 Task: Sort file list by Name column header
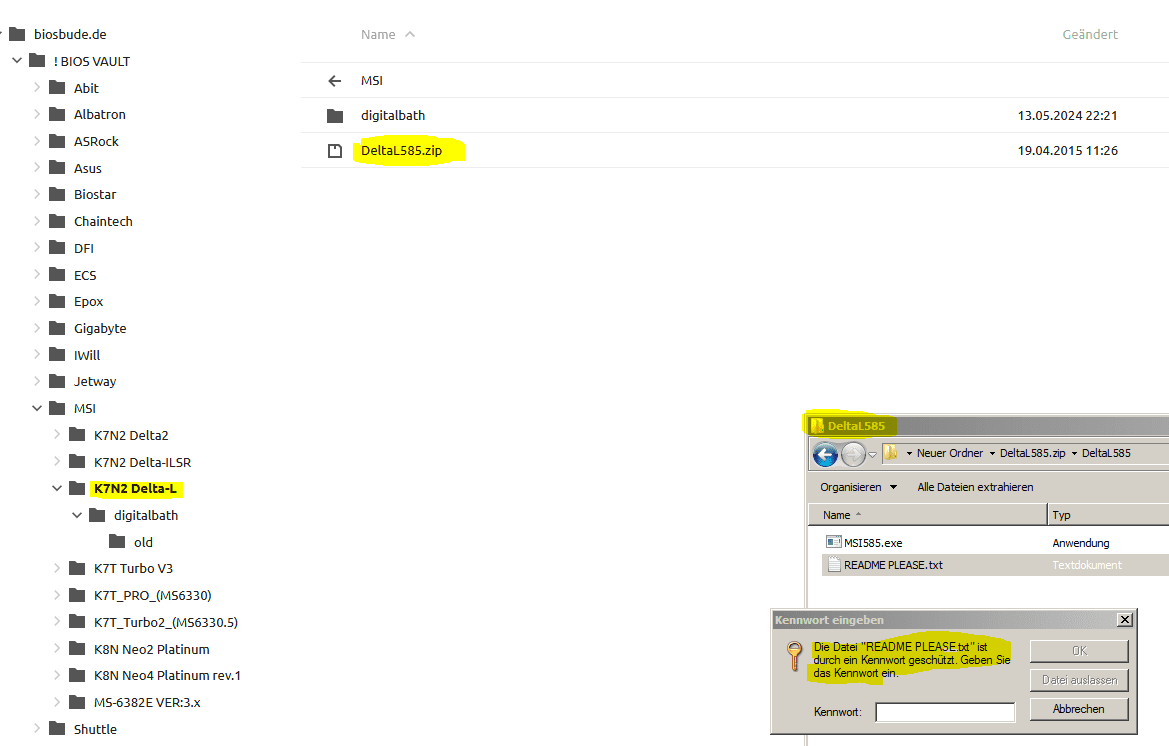[x=378, y=34]
